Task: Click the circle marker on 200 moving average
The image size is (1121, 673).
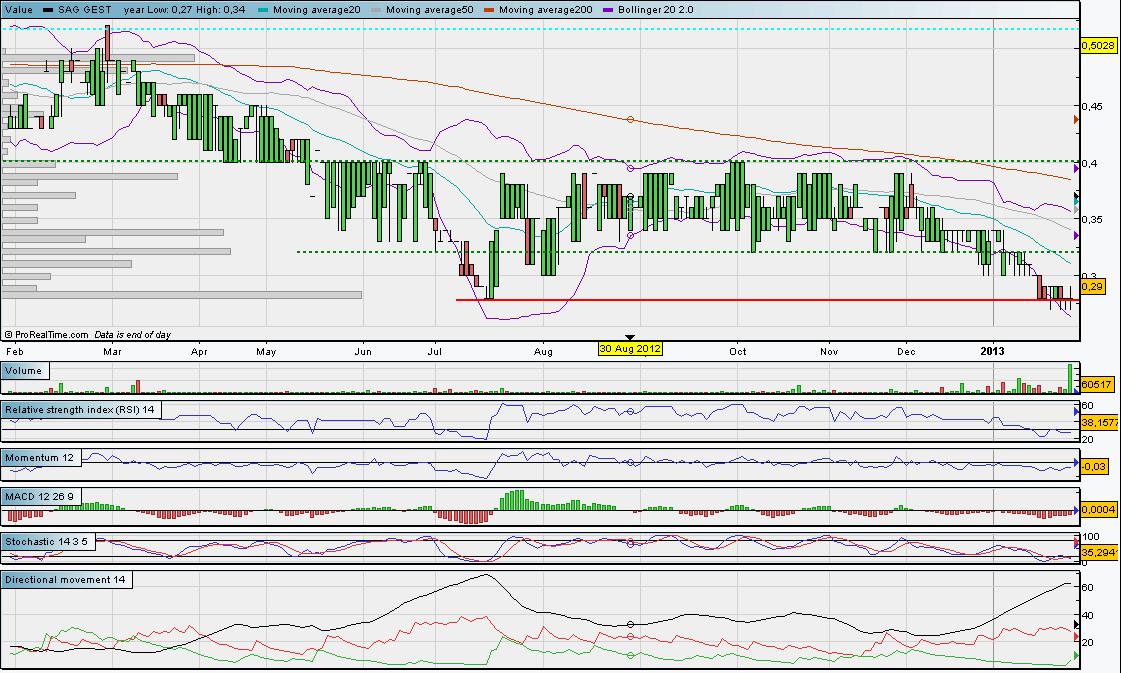Action: 630,120
